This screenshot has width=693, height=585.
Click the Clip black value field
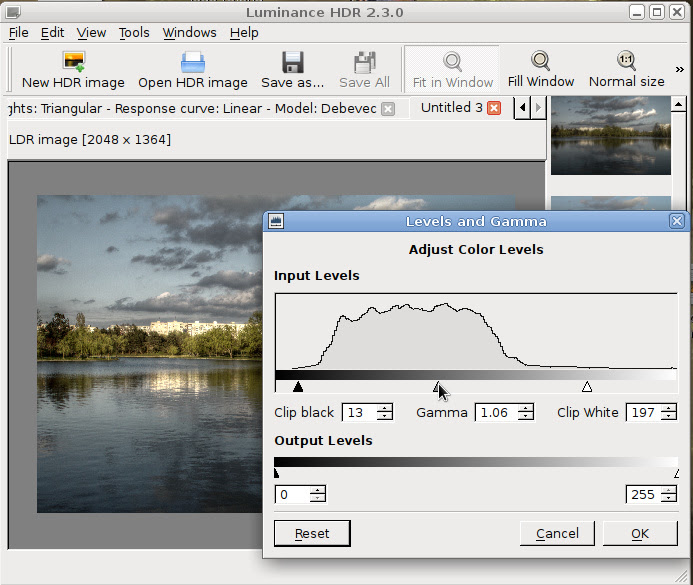(x=360, y=413)
